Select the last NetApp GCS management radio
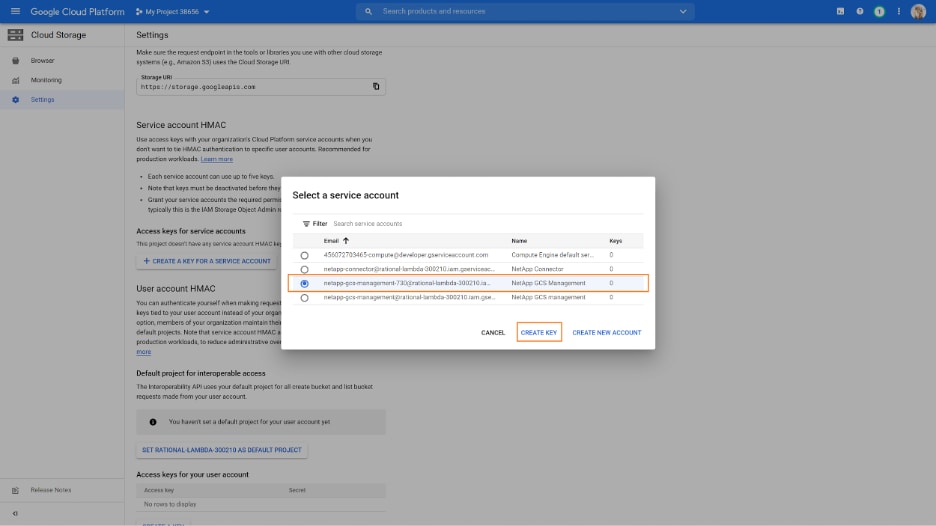Image resolution: width=936 pixels, height=526 pixels. pos(305,297)
